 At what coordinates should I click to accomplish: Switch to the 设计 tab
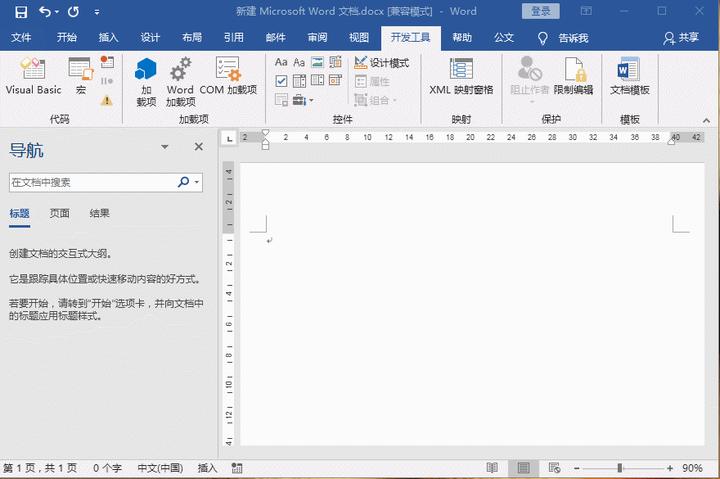[150, 38]
